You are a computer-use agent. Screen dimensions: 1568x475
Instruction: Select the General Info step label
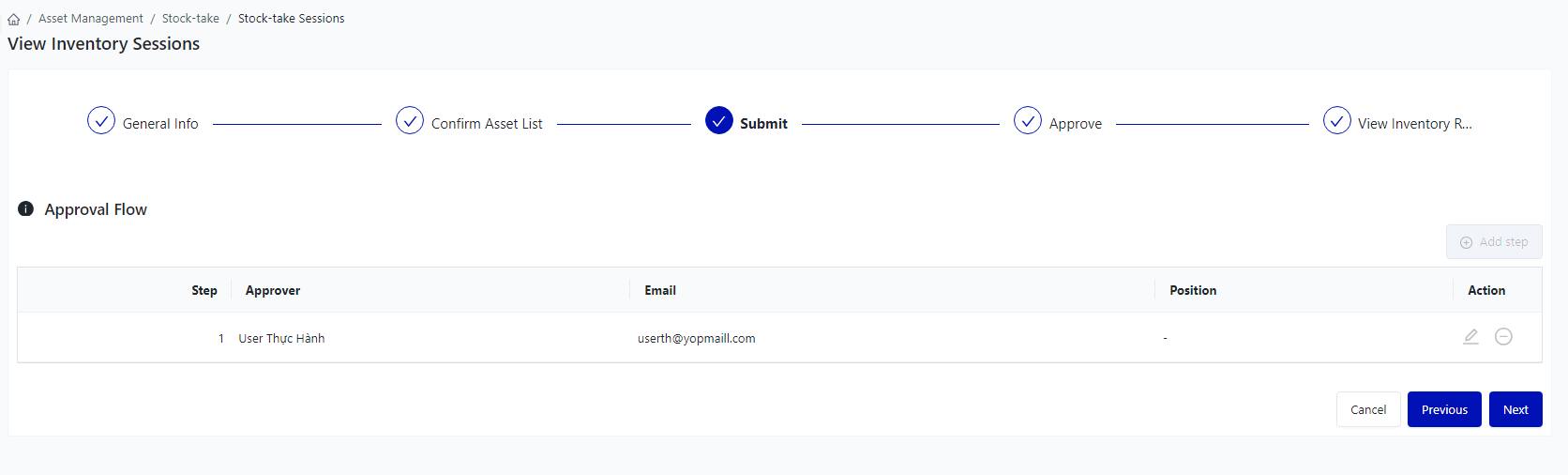(x=160, y=124)
